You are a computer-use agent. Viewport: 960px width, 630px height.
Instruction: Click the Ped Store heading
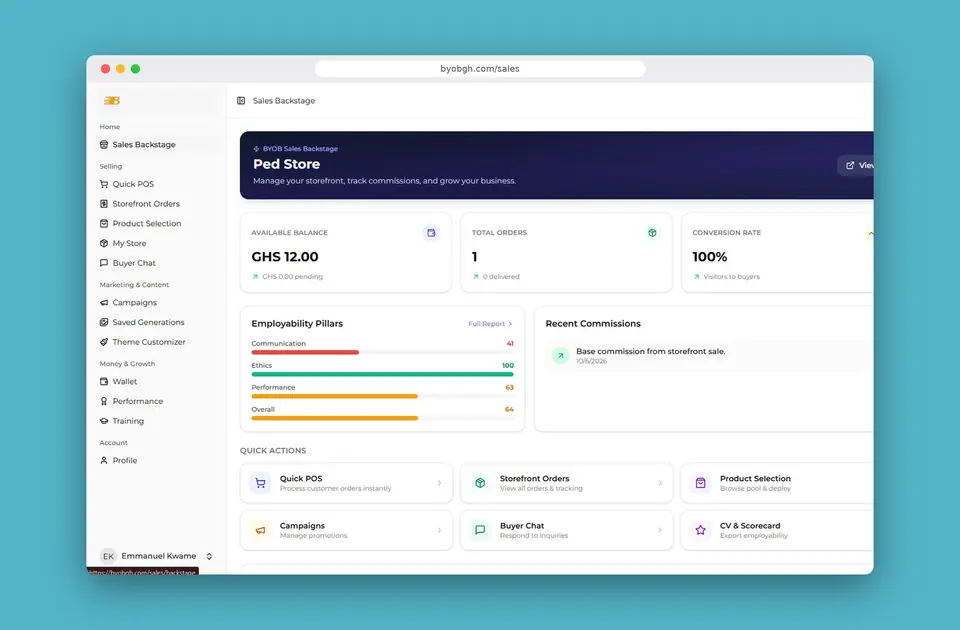pyautogui.click(x=287, y=164)
